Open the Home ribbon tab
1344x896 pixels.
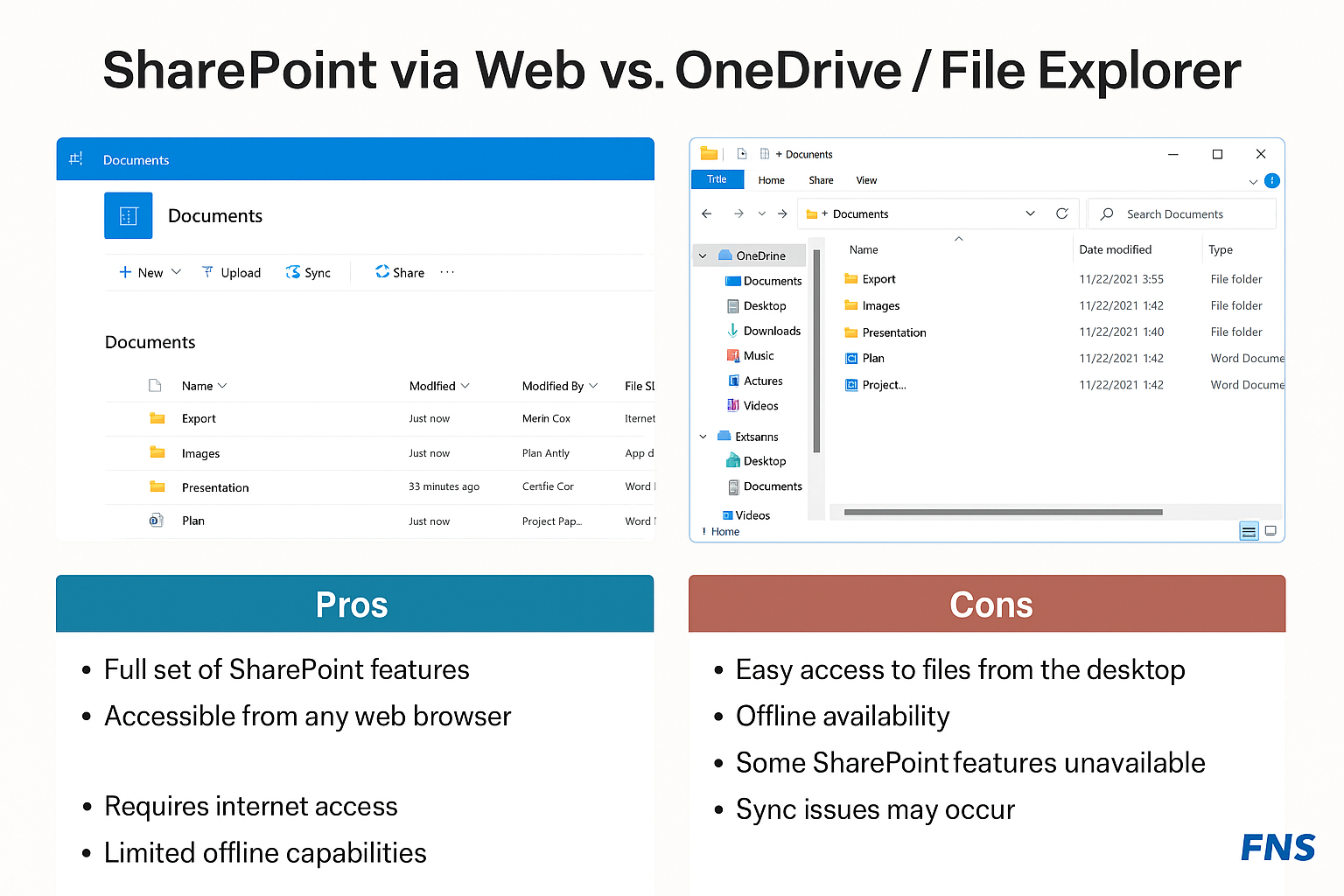771,180
